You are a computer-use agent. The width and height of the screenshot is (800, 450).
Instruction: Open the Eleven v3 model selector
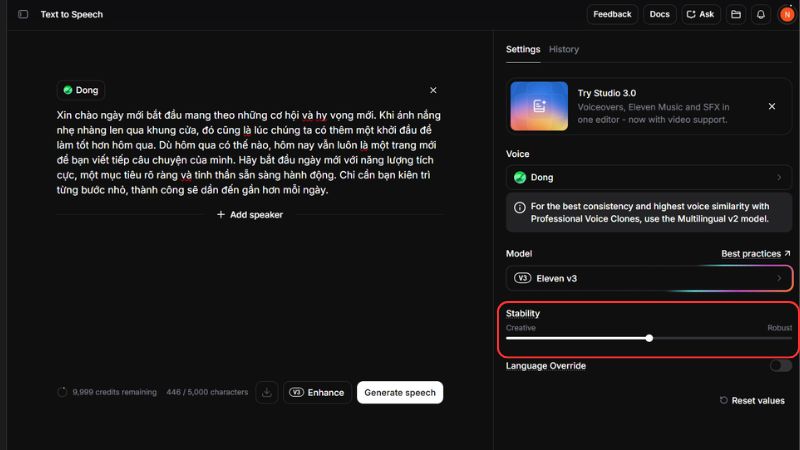click(x=649, y=278)
